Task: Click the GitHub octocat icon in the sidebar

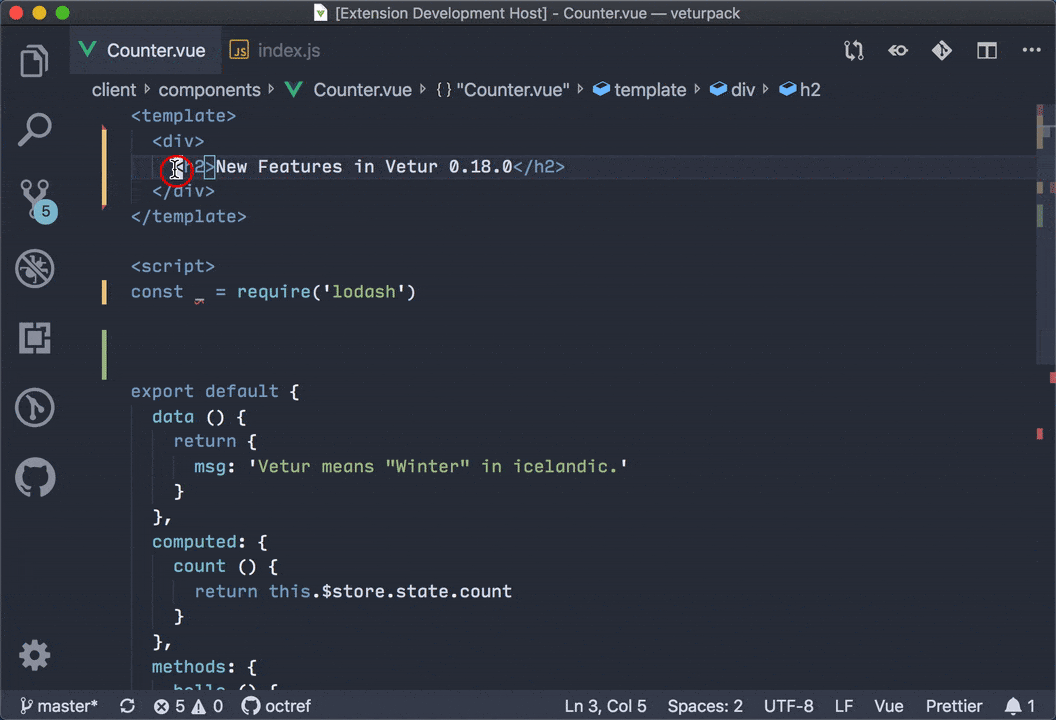Action: 34,478
